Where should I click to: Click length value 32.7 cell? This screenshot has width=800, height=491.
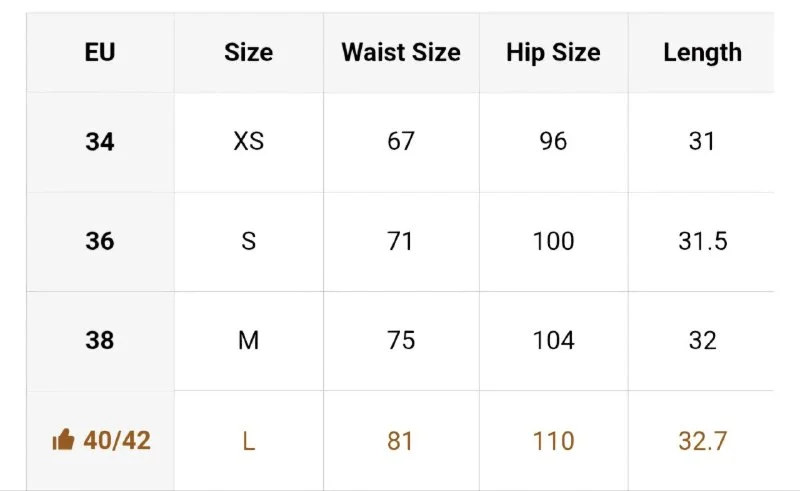702,440
